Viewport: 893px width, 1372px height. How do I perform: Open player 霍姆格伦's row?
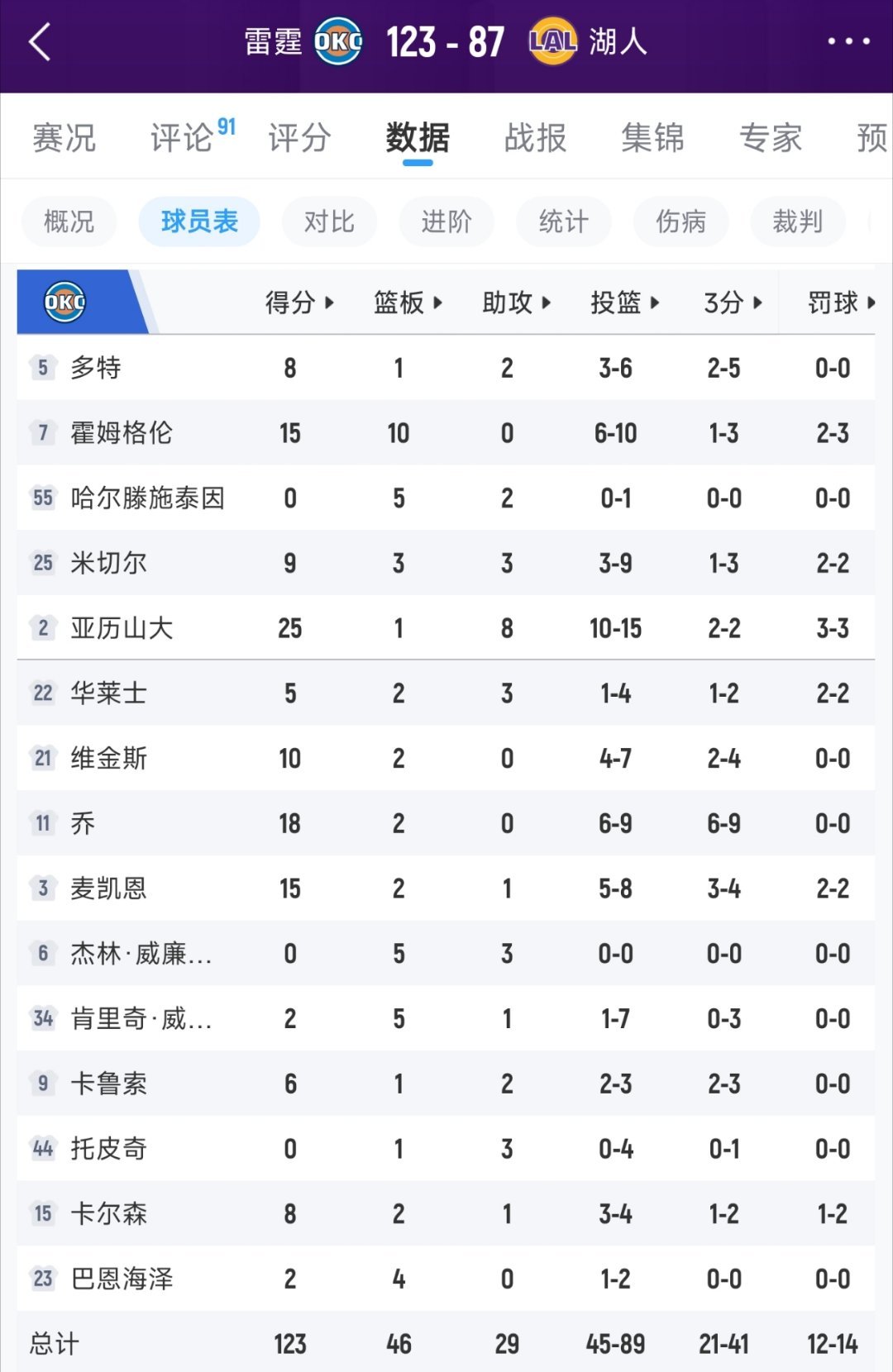tap(122, 433)
